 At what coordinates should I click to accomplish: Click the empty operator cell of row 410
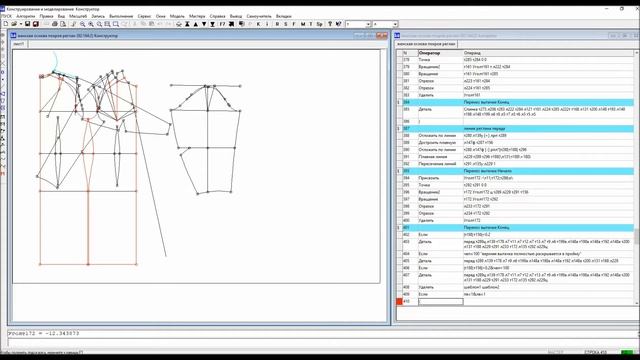[x=440, y=302]
